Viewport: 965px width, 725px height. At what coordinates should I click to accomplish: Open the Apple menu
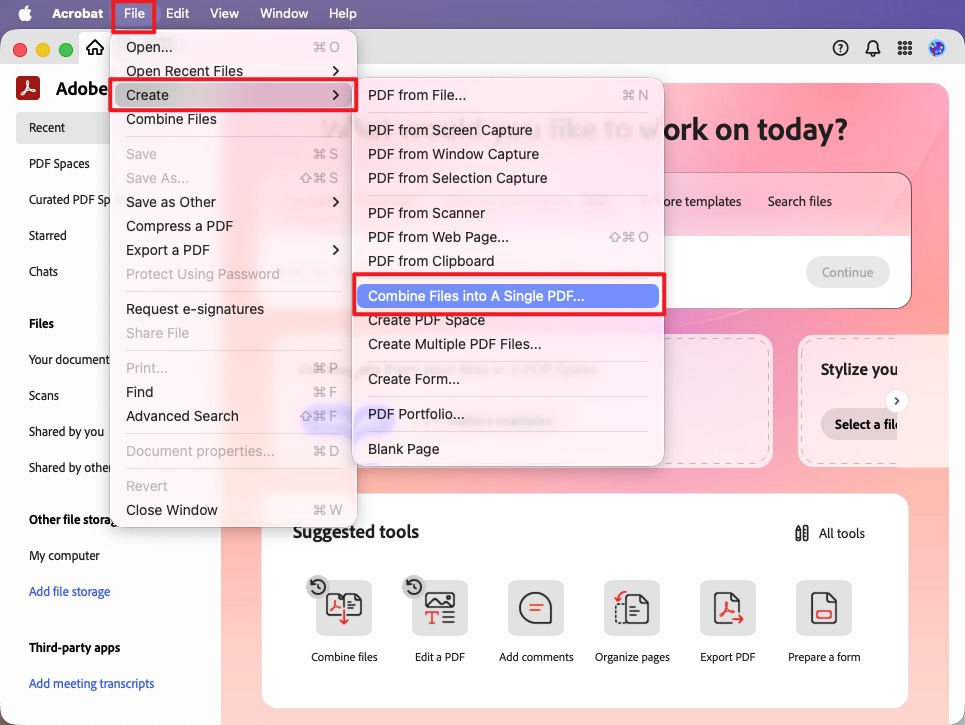pos(25,13)
